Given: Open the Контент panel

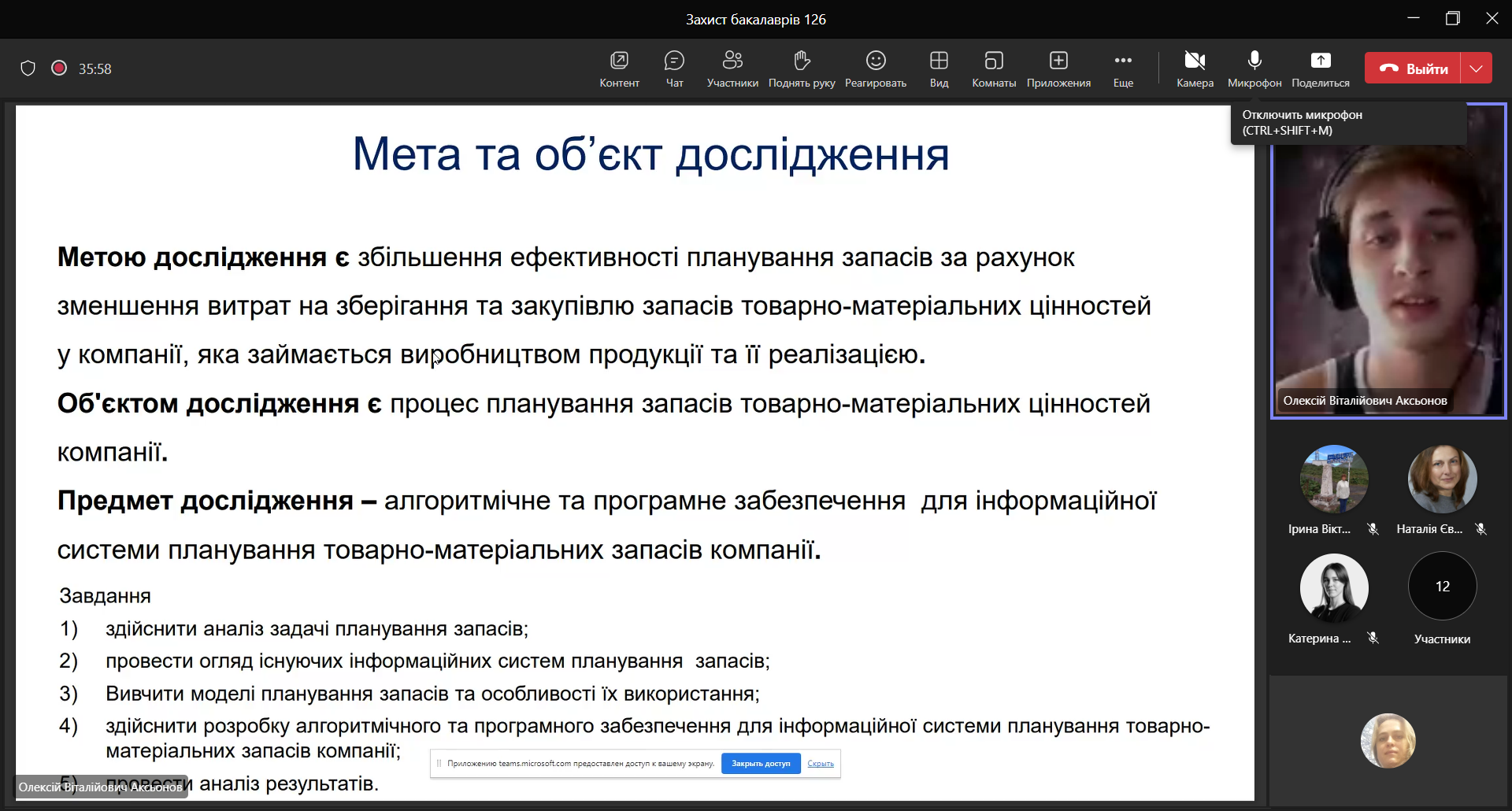Looking at the screenshot, I should coord(619,69).
